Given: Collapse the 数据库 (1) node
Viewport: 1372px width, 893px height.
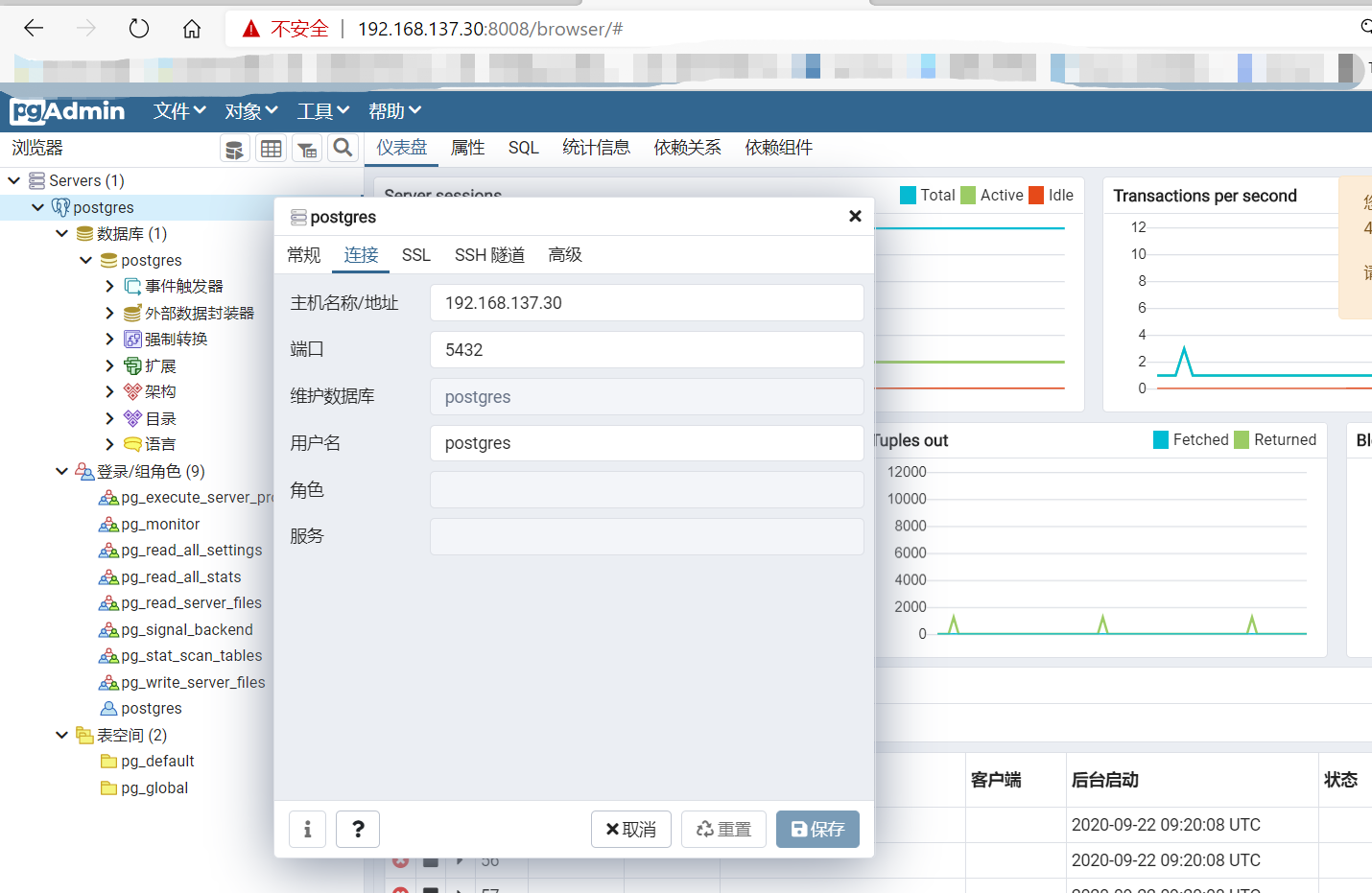Looking at the screenshot, I should coord(62,234).
